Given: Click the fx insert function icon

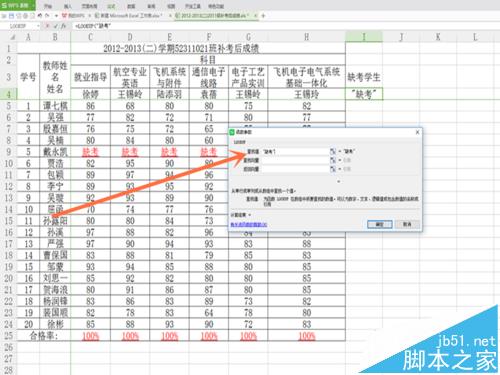Looking at the screenshot, I should tap(63, 26).
